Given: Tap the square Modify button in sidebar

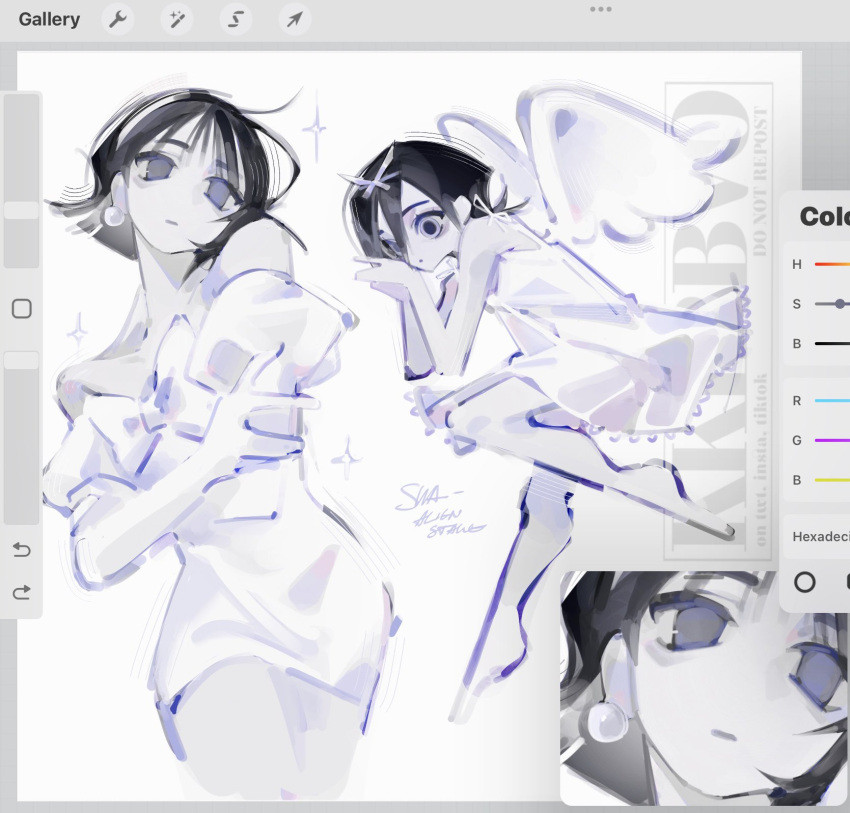Looking at the screenshot, I should (22, 308).
